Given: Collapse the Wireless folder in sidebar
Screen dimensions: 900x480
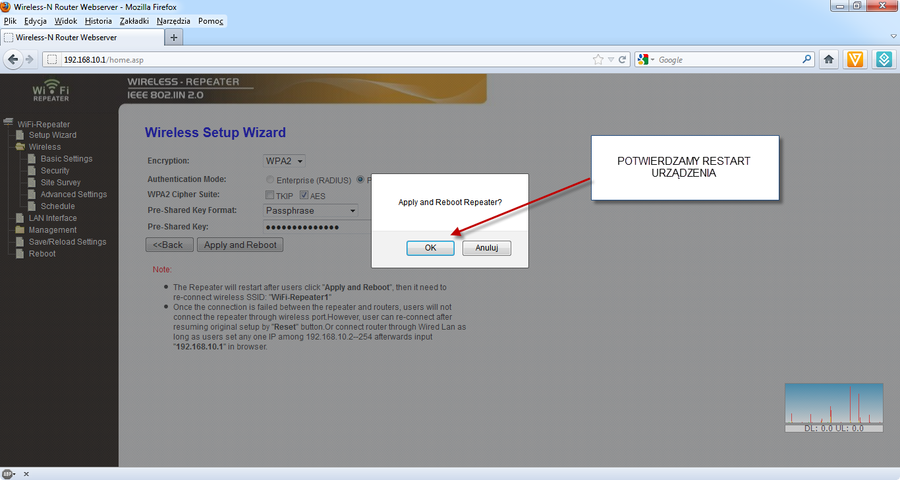Looking at the screenshot, I should click(x=21, y=147).
